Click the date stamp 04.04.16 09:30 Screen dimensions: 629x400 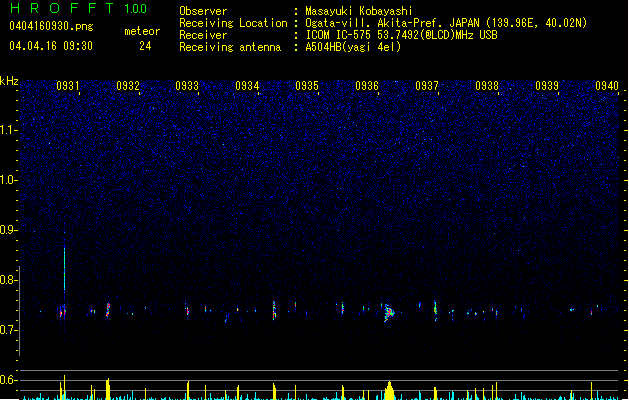51,46
